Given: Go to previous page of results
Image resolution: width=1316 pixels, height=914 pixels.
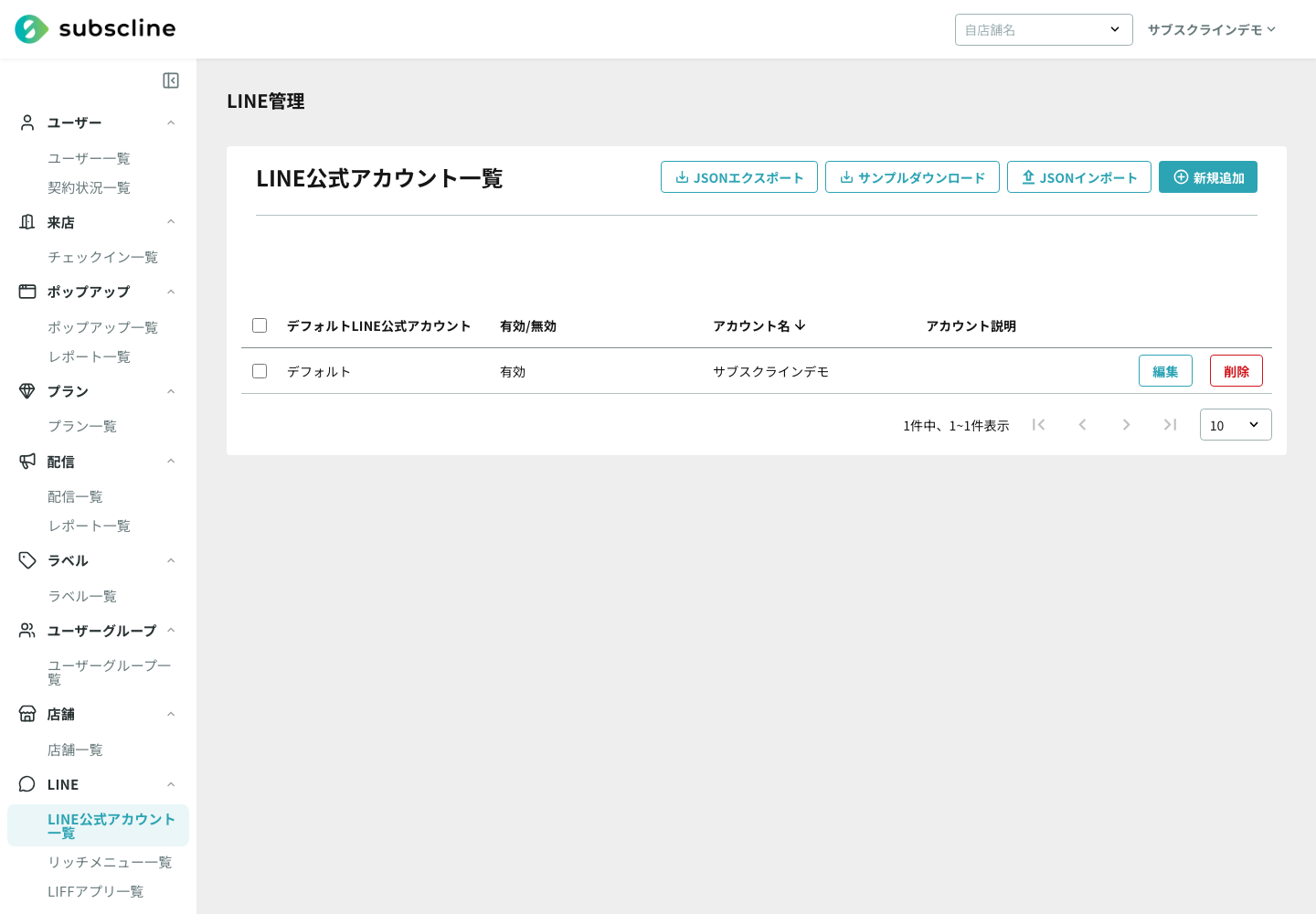Looking at the screenshot, I should tap(1082, 424).
